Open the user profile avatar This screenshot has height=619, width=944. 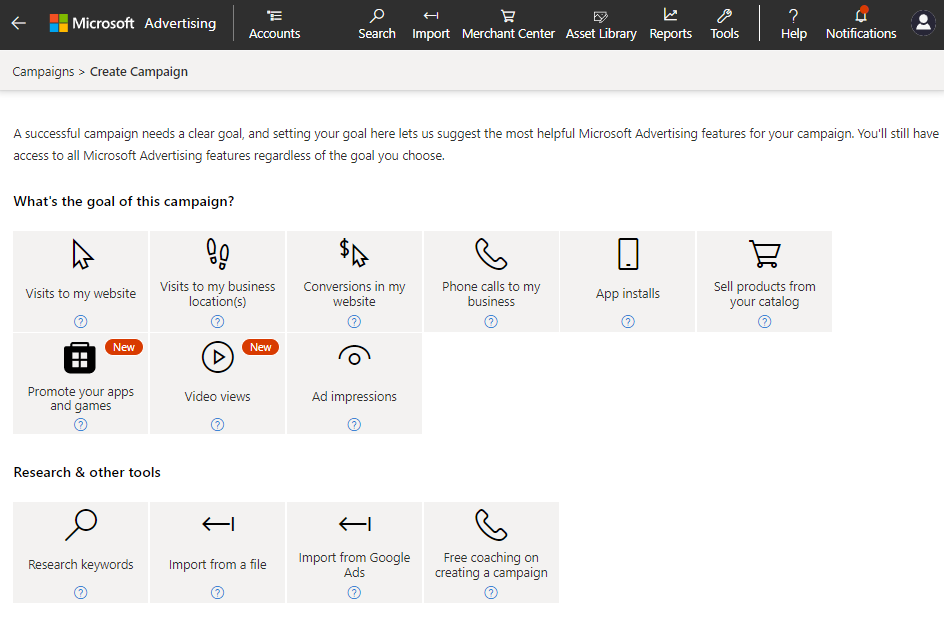point(923,23)
